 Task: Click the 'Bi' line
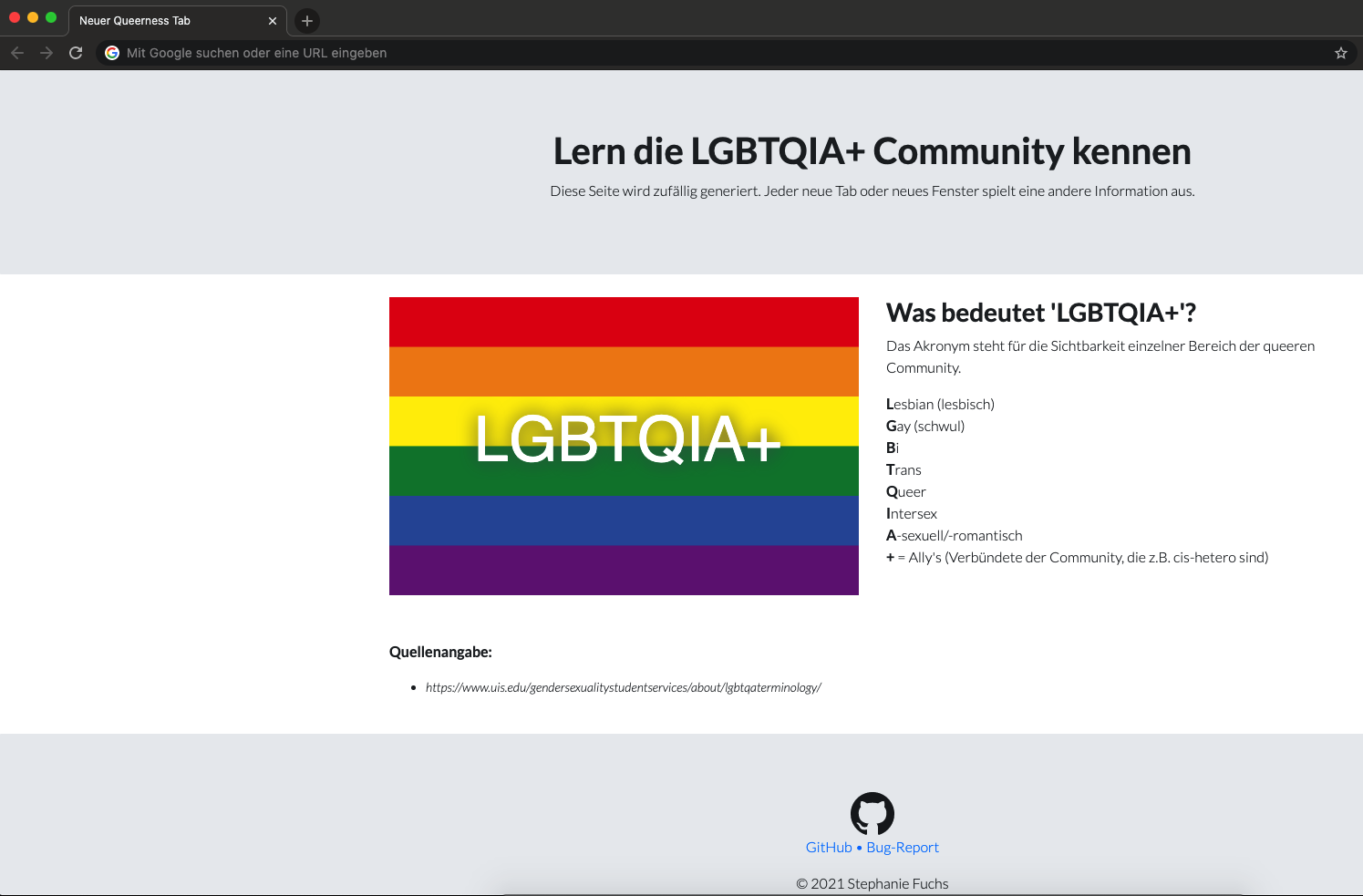point(893,448)
